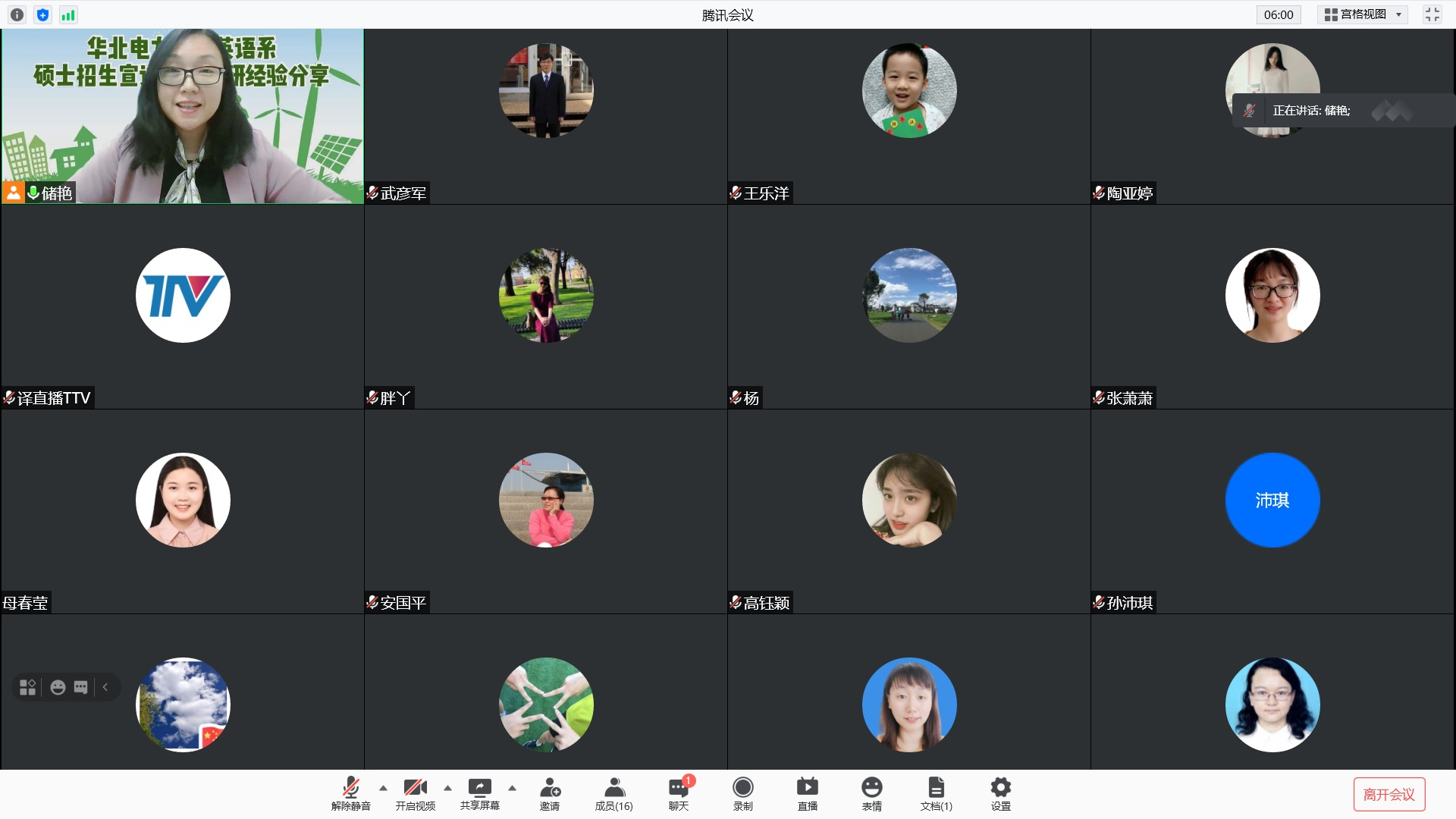Click muted mic icon beside 胖丫

tap(372, 397)
